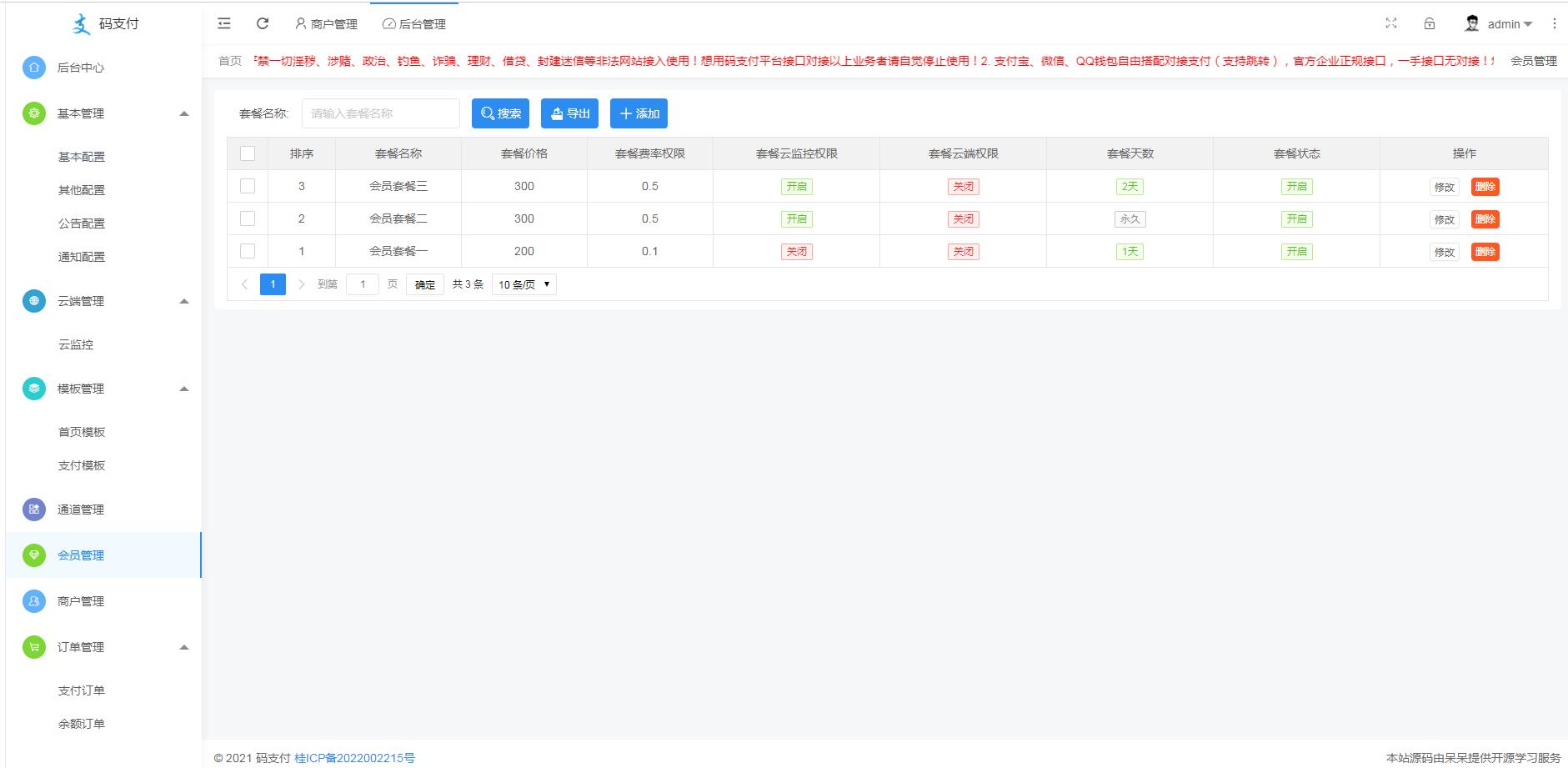Open 云监控 in the sidebar

point(76,344)
